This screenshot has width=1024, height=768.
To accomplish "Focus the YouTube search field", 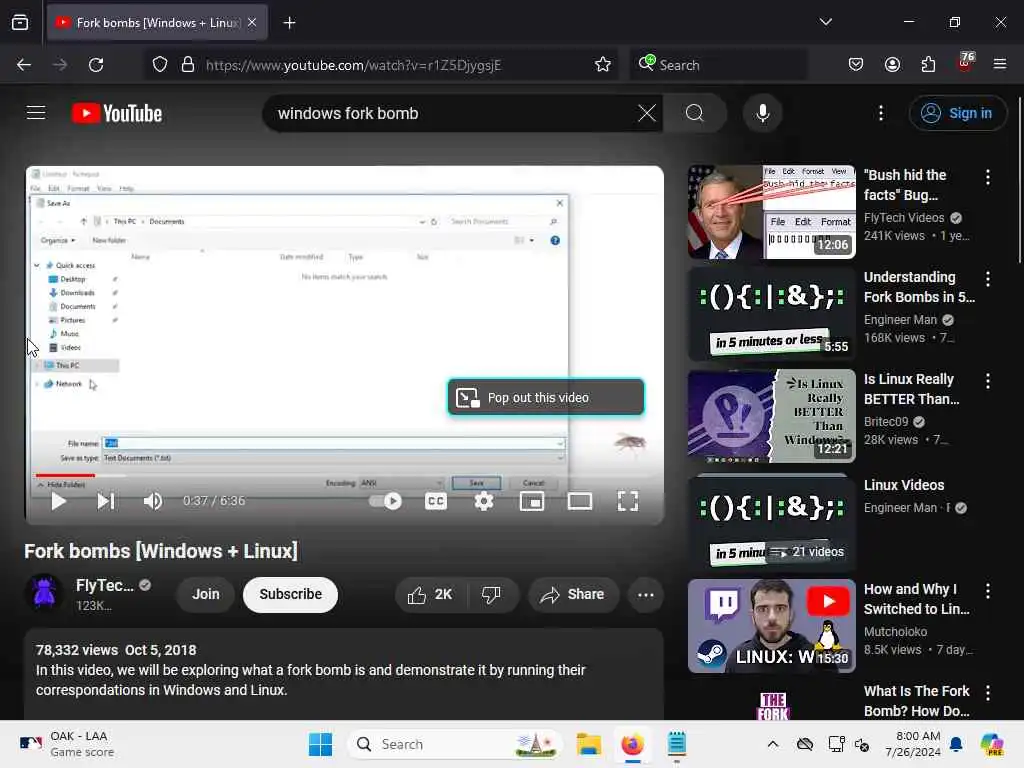I will click(451, 113).
